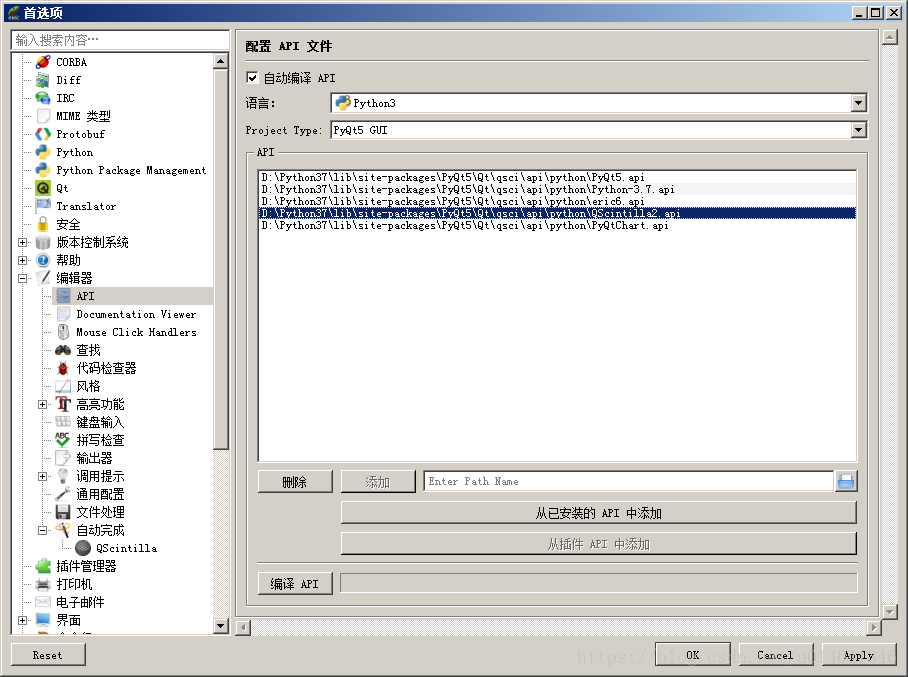Open the 打印机 settings page
The image size is (908, 677).
pyautogui.click(x=74, y=584)
